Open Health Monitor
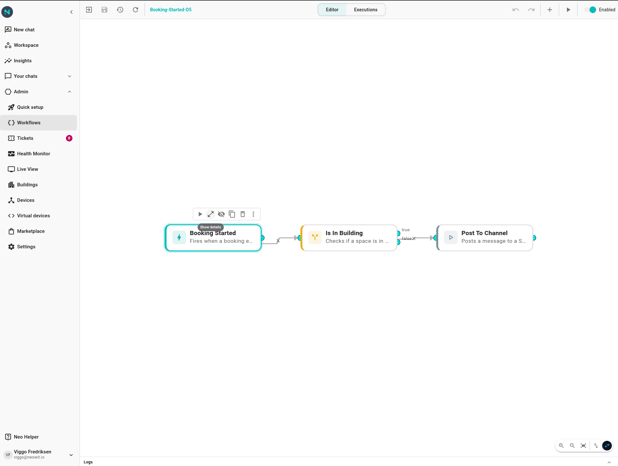Screen dimensions: 618x466 (39, 154)
